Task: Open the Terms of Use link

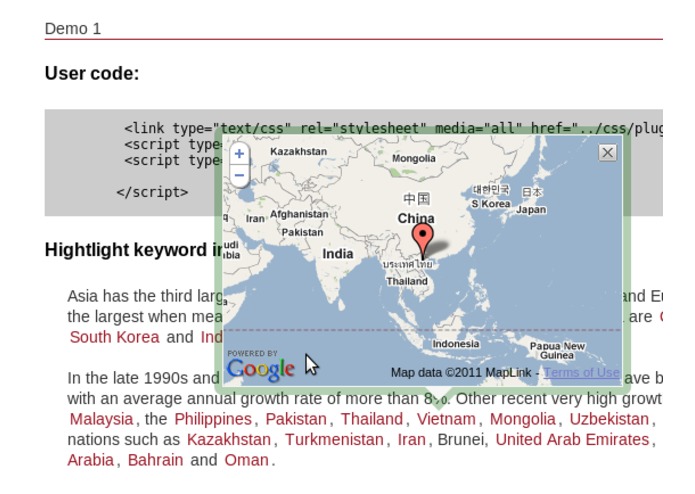Action: (581, 373)
